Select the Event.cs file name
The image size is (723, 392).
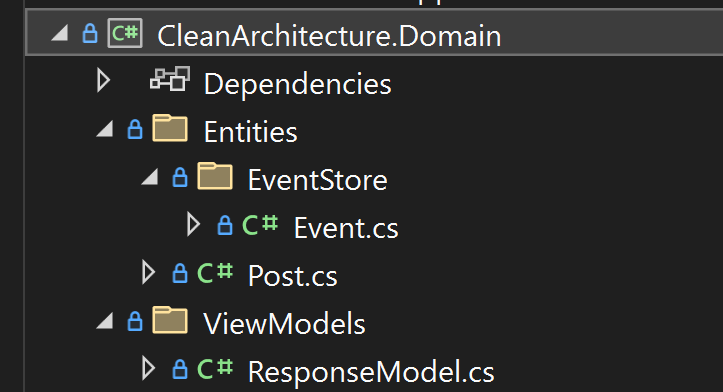(346, 228)
